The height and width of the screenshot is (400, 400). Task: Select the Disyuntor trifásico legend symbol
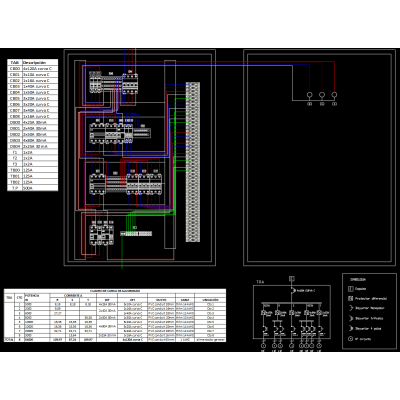[351, 318]
